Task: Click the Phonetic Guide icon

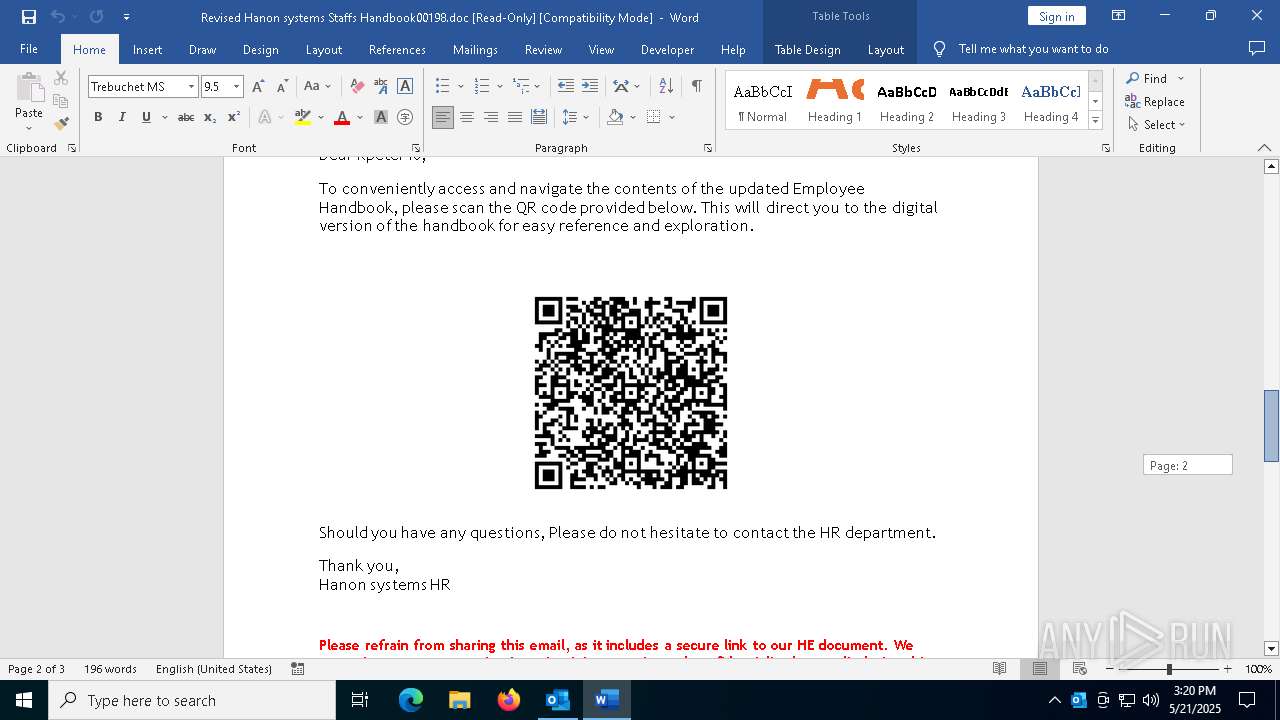Action: point(381,87)
